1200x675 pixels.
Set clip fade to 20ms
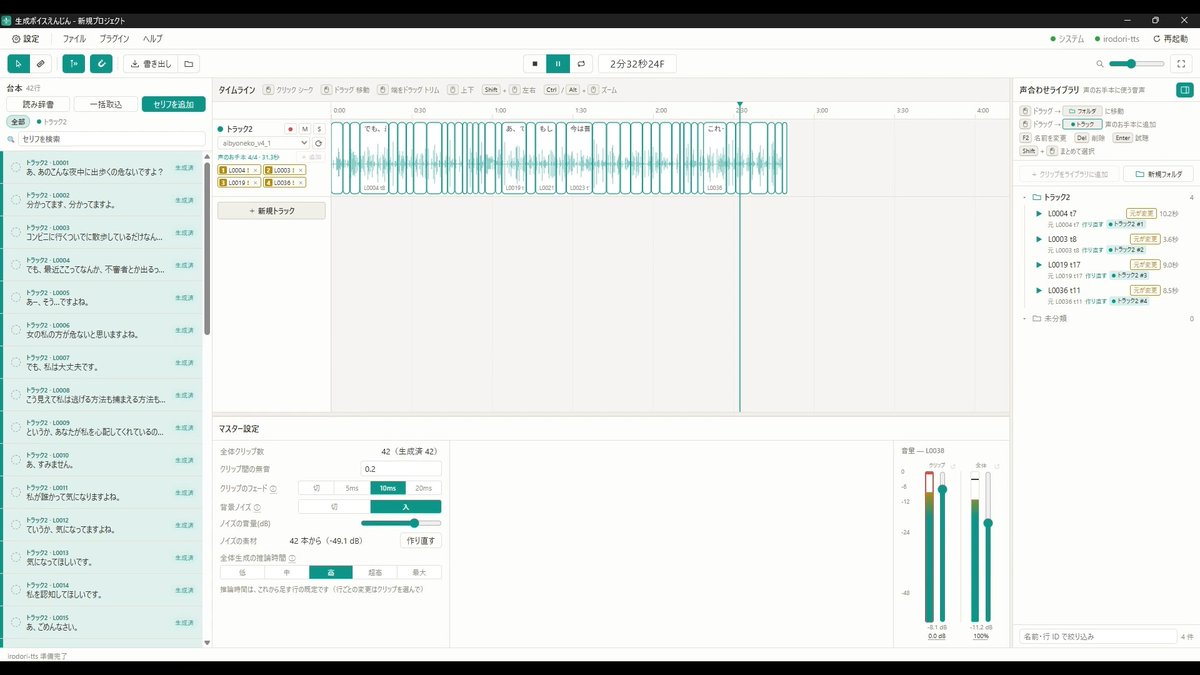(x=423, y=488)
